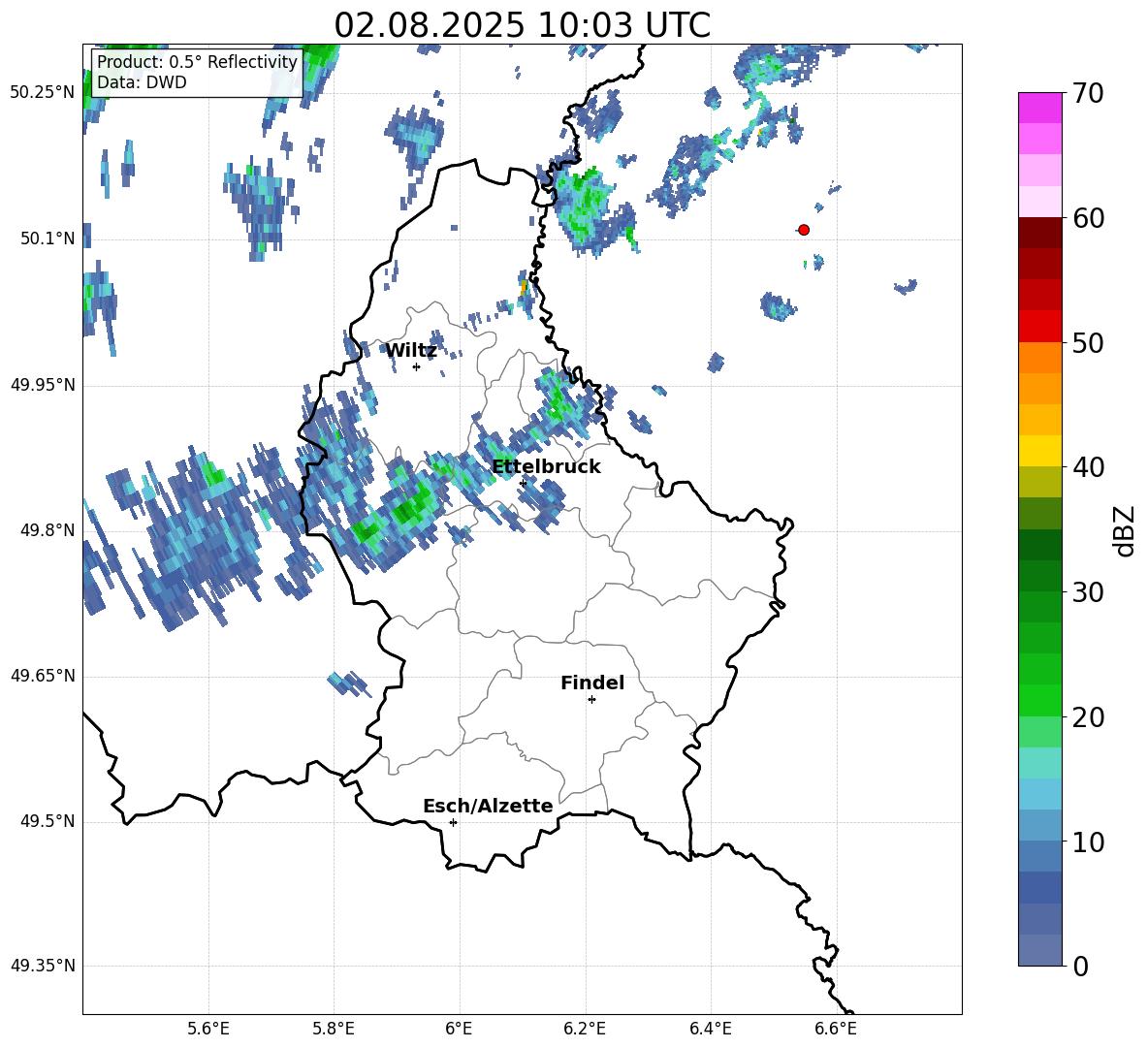
Task: Click the 60 tick label on colorbar
Action: click(1088, 218)
